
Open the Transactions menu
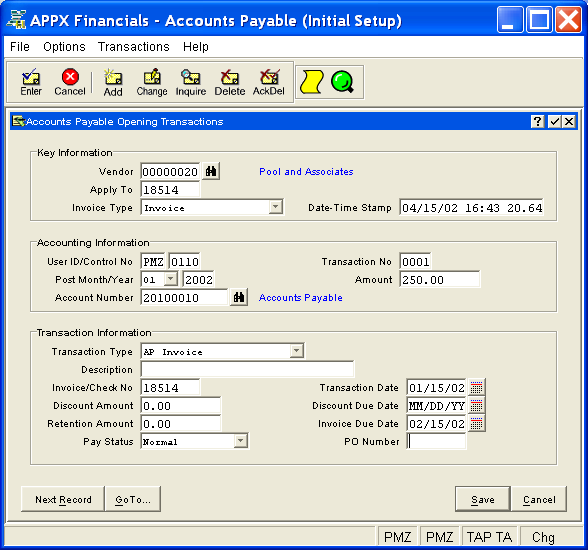click(x=134, y=47)
